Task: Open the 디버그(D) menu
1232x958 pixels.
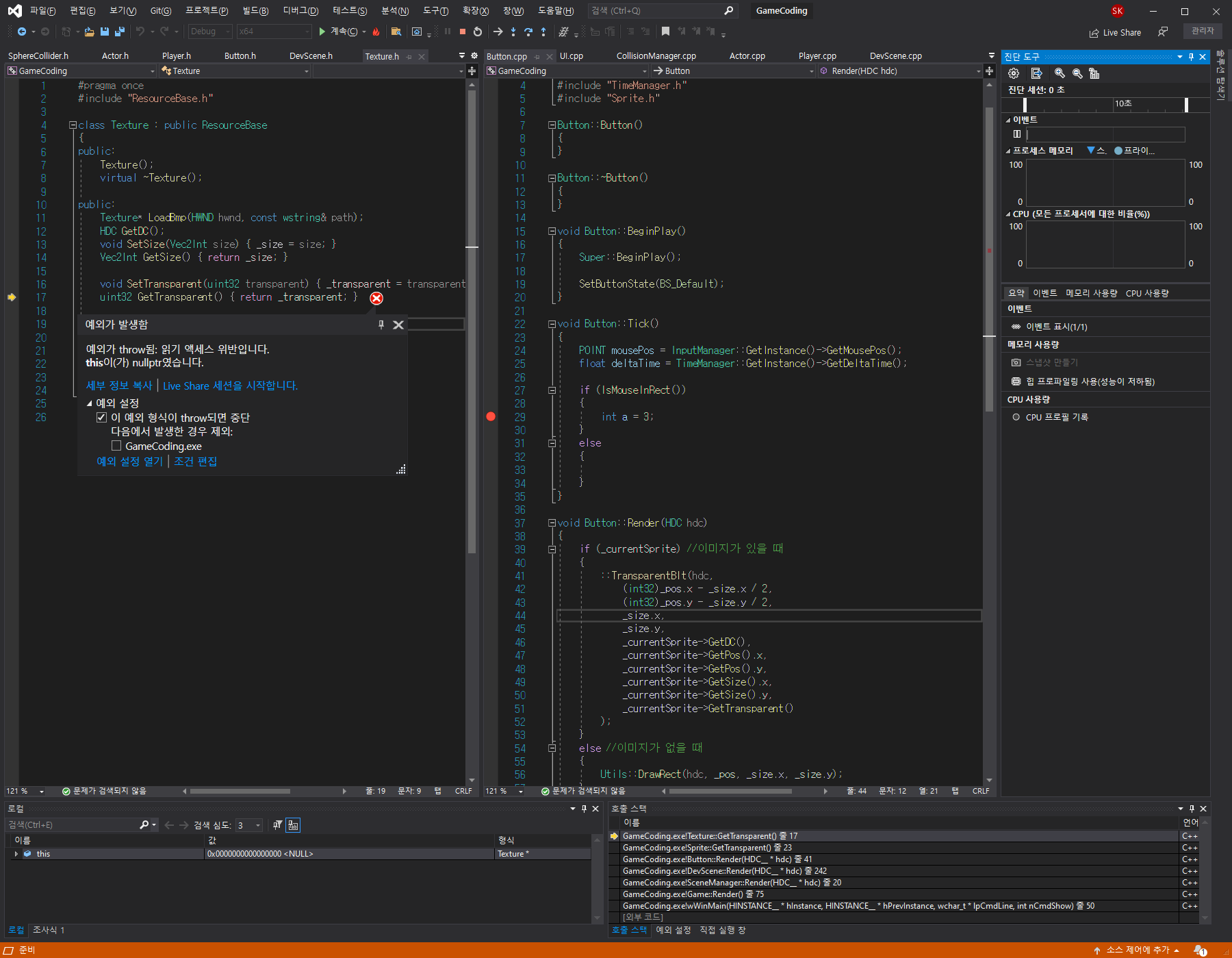Action: tap(300, 10)
